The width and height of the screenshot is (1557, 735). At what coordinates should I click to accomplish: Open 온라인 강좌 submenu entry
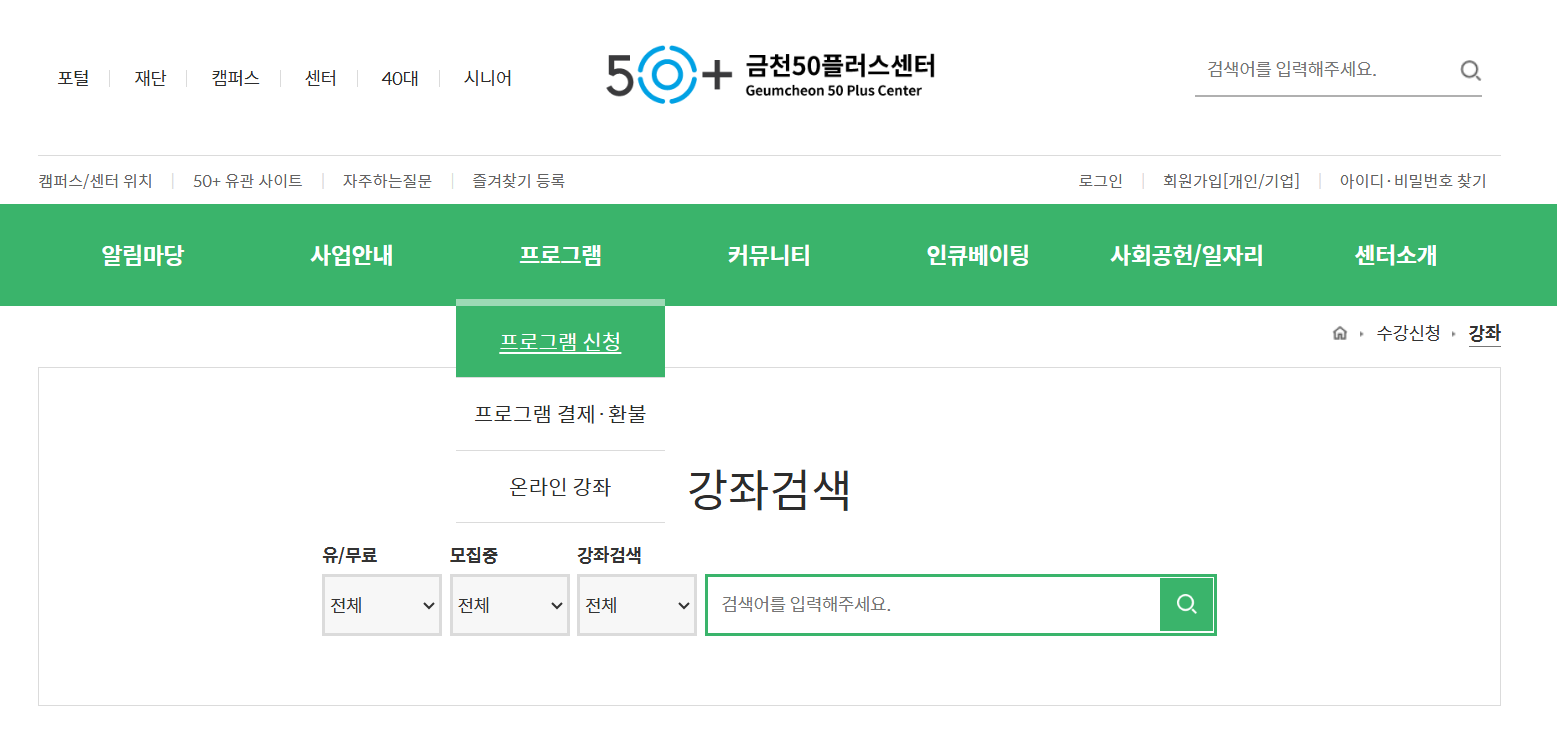tap(560, 487)
